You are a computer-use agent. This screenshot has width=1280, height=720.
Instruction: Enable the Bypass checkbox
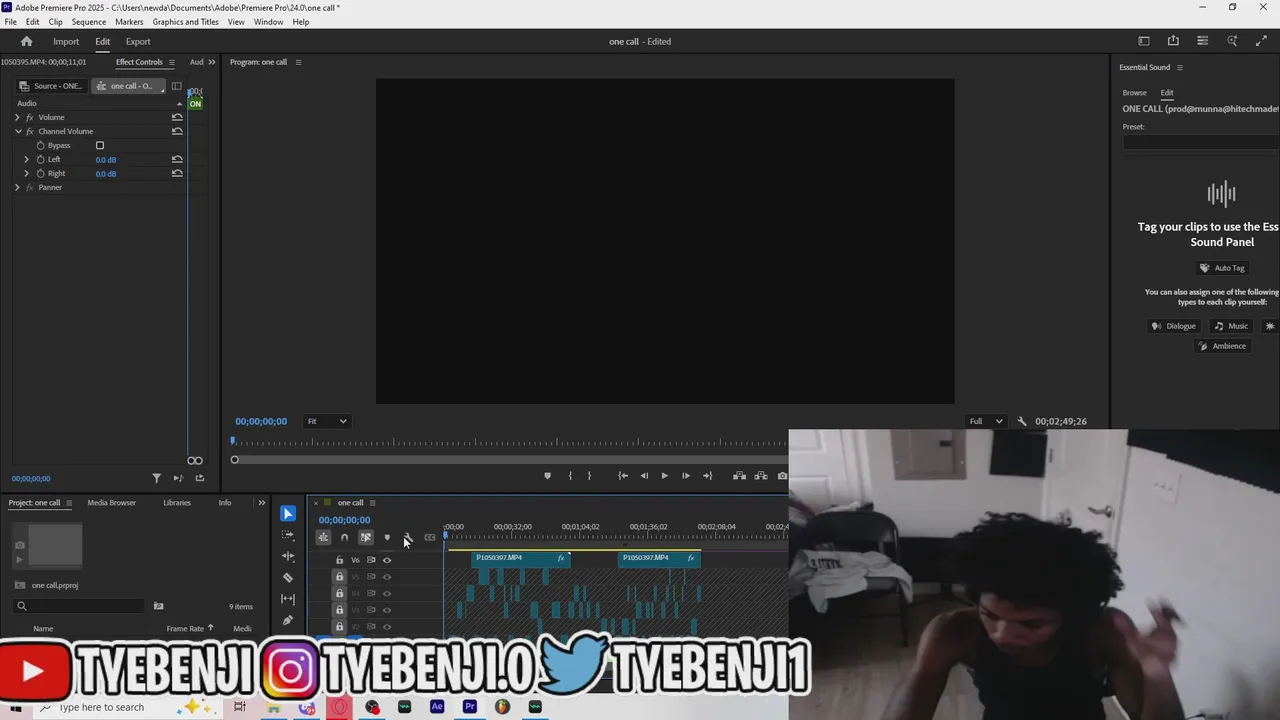pyautogui.click(x=100, y=145)
